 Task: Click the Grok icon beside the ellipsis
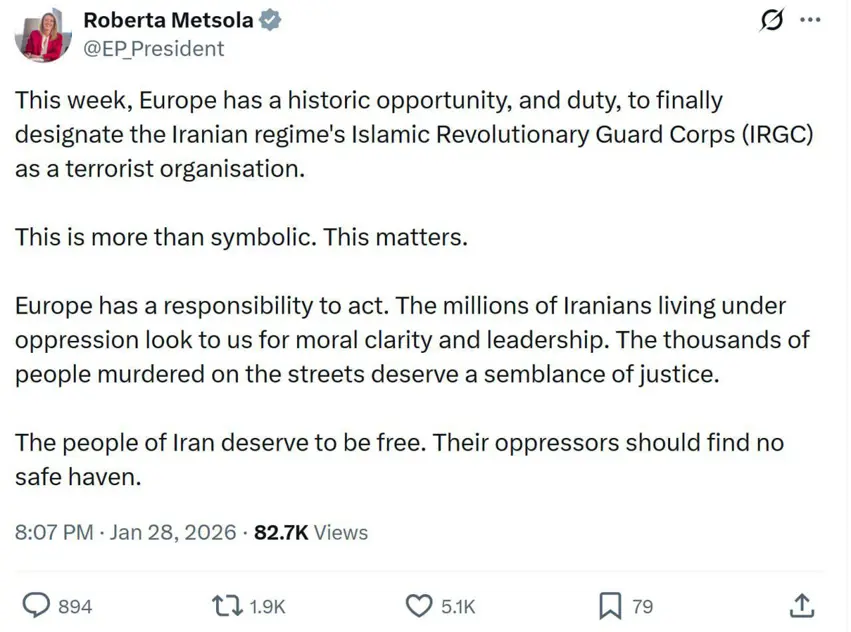click(772, 20)
